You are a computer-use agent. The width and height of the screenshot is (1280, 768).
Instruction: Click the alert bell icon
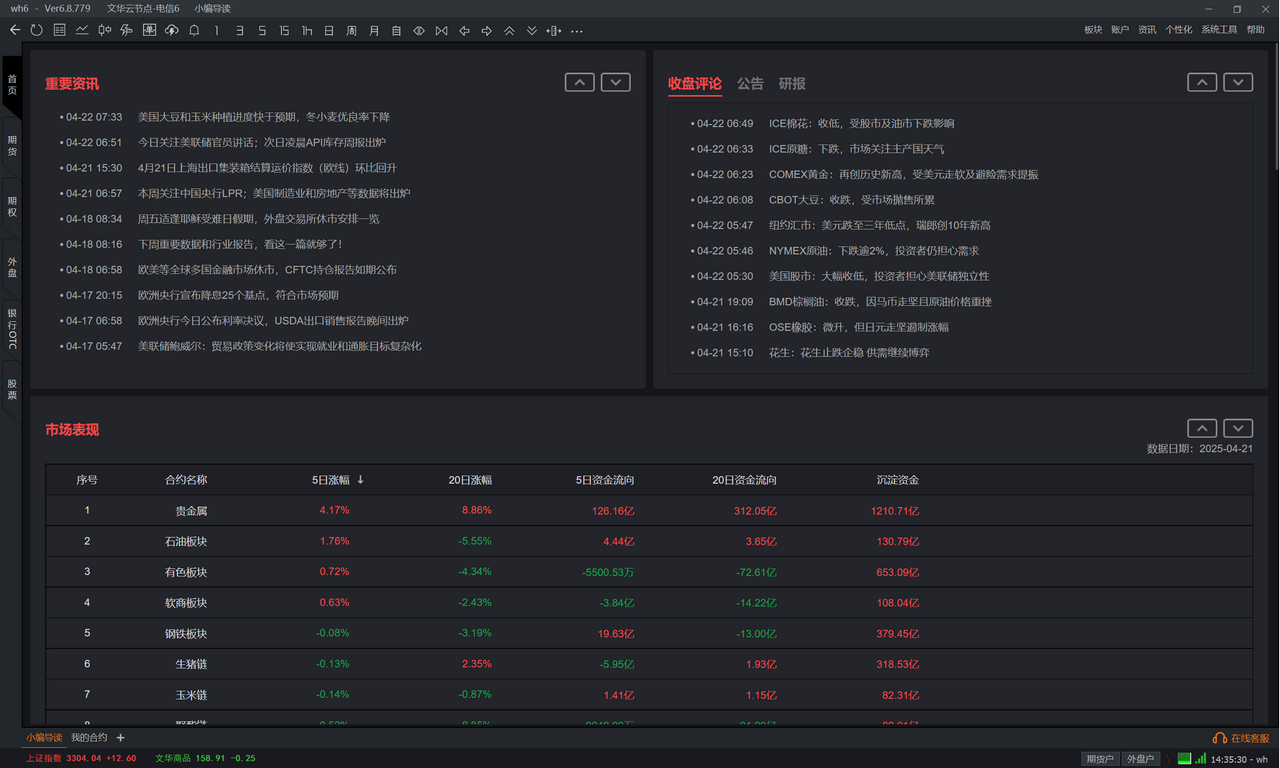tap(194, 30)
